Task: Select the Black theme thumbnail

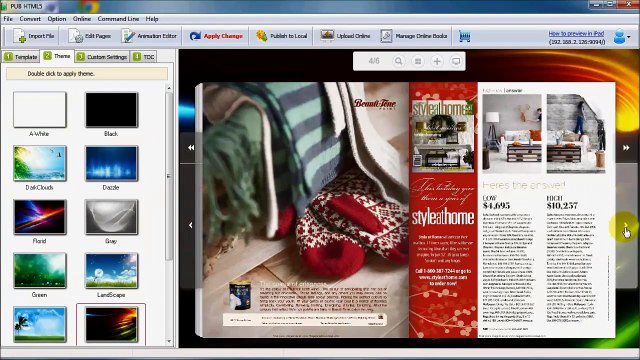Action: click(111, 109)
